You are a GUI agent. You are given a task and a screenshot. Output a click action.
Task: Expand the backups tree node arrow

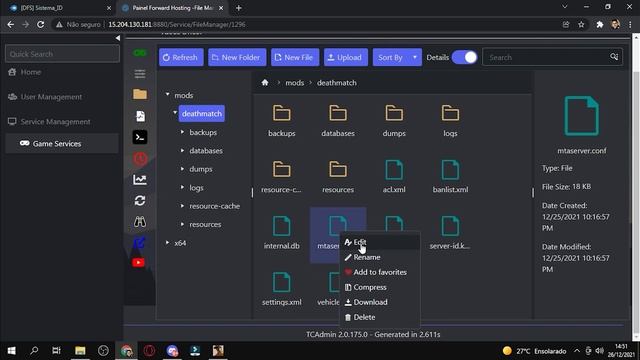(182, 132)
